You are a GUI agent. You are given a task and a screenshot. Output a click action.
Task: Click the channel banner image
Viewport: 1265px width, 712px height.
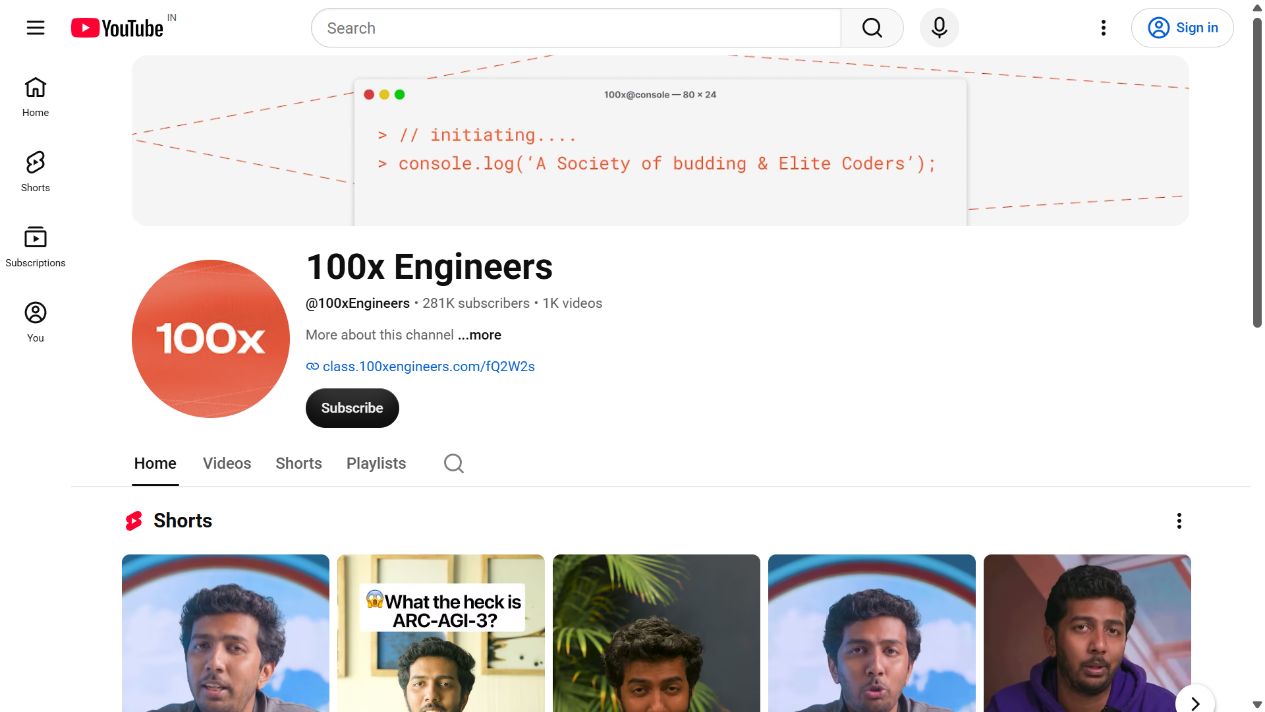(660, 140)
